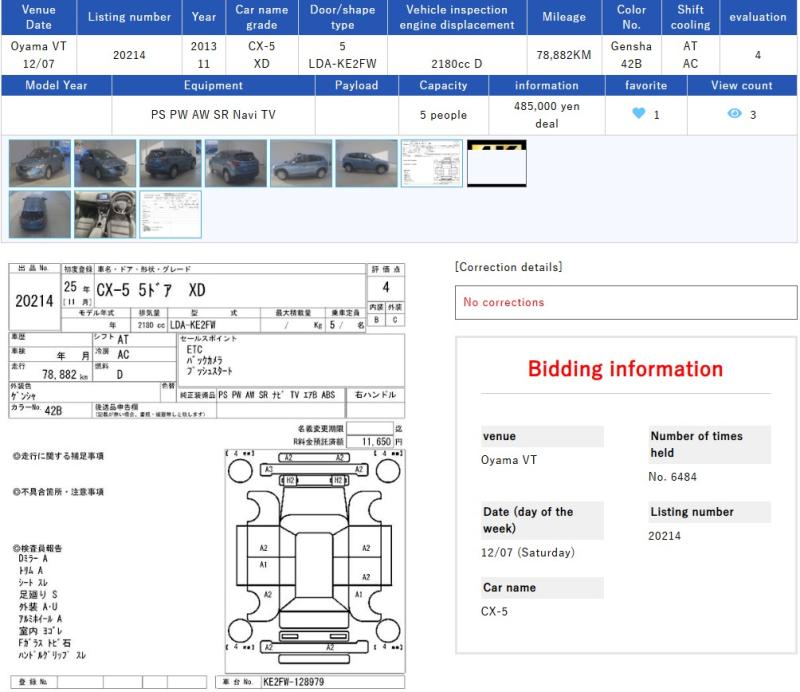Select CX-5 under Car name label
This screenshot has width=800, height=692.
coord(494,611)
